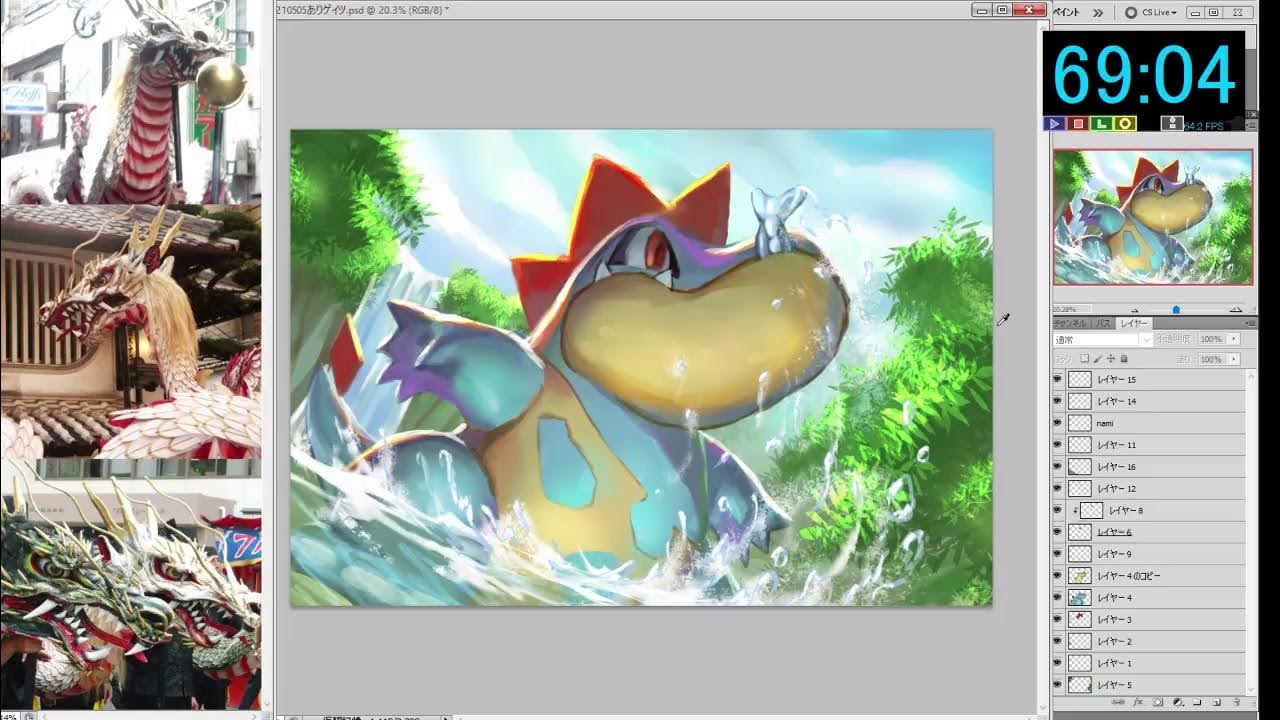The height and width of the screenshot is (720, 1280).
Task: Click the bottom dragon heads reference photo
Action: pos(130,585)
